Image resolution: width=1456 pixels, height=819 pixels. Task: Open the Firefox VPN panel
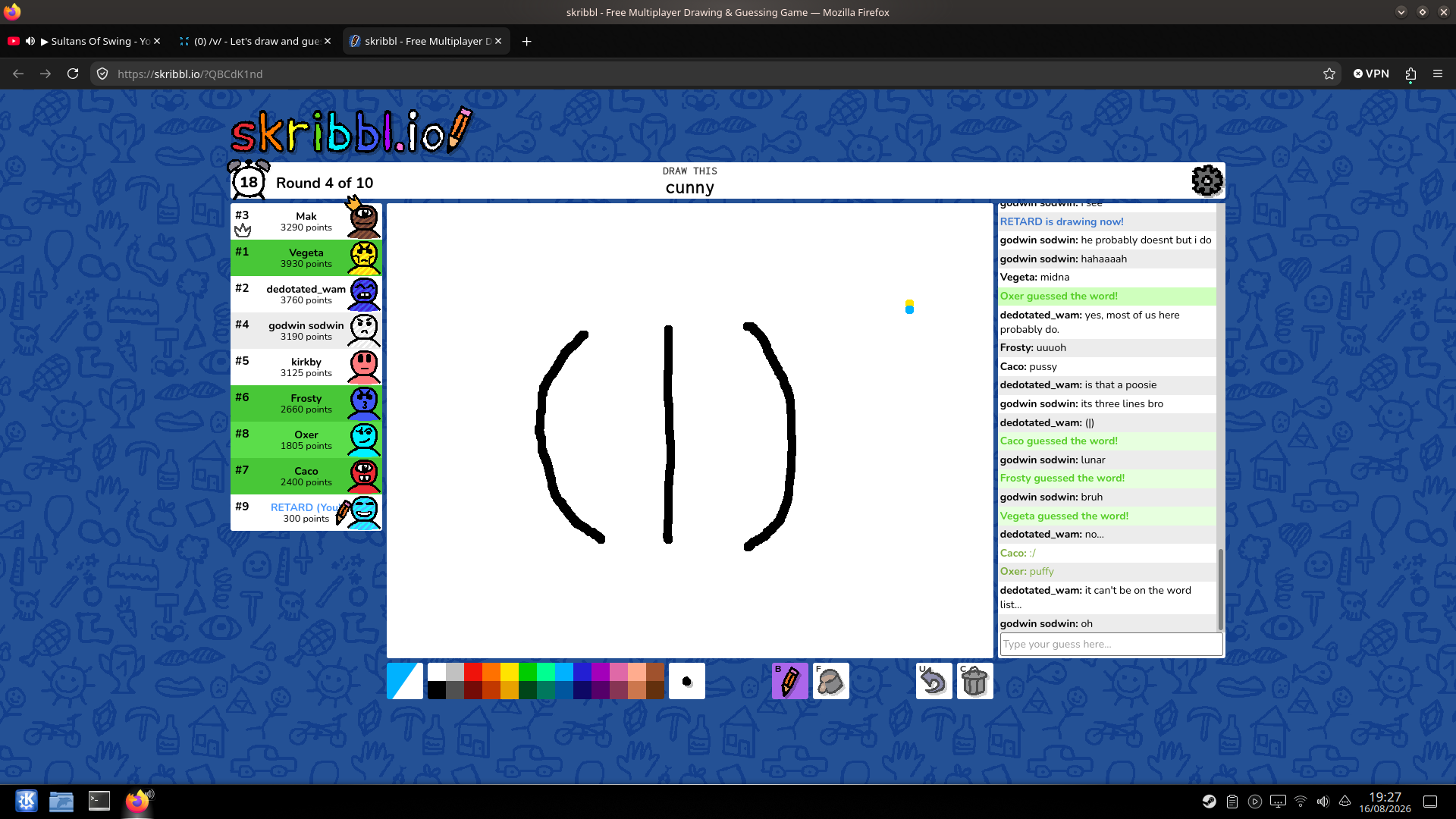point(1371,74)
